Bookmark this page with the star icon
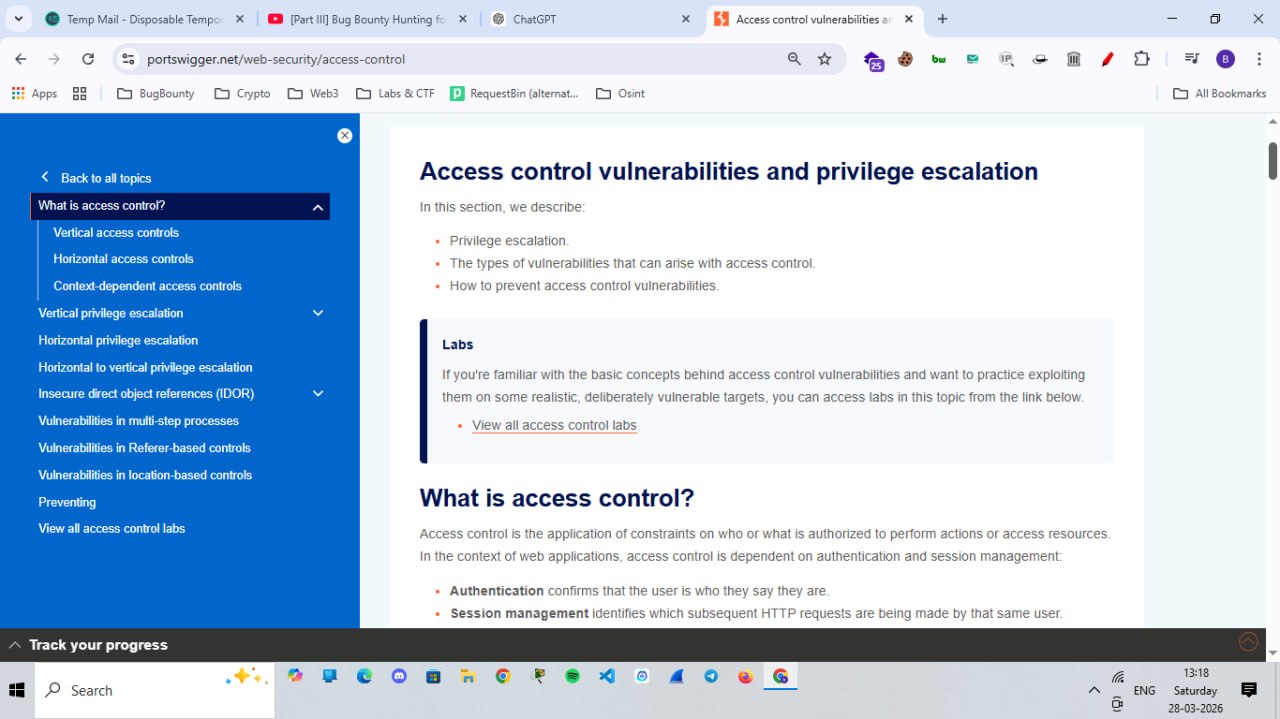This screenshot has height=719, width=1280. click(824, 59)
